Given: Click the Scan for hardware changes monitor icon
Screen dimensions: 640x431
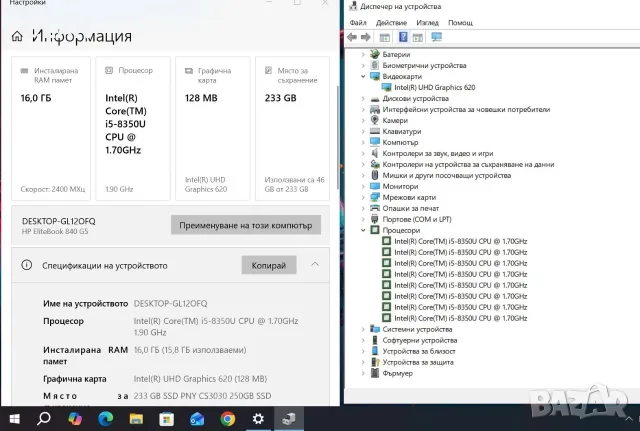Looking at the screenshot, I should pyautogui.click(x=436, y=38).
